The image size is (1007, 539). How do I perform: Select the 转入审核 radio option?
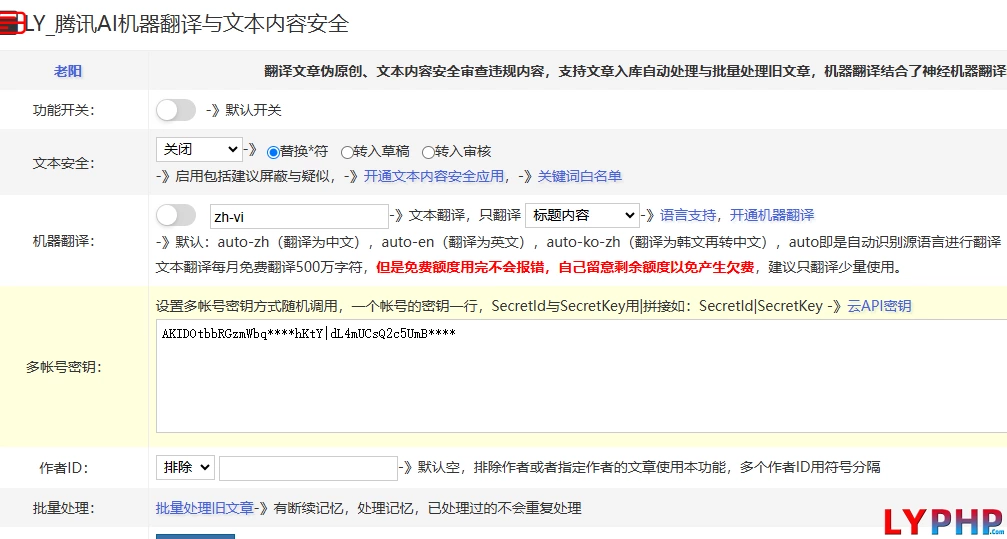pyautogui.click(x=428, y=153)
